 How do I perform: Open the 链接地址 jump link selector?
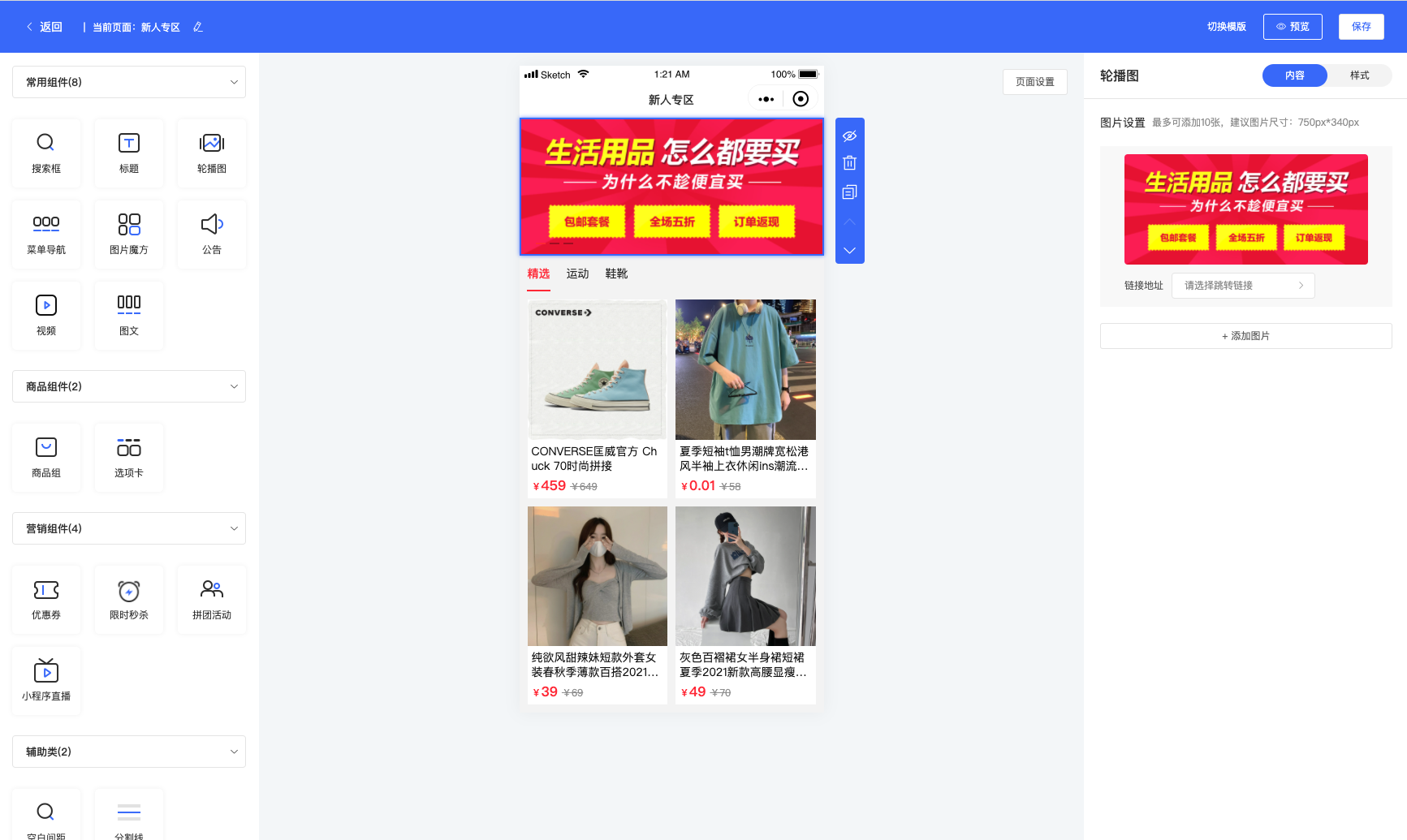pos(1242,286)
